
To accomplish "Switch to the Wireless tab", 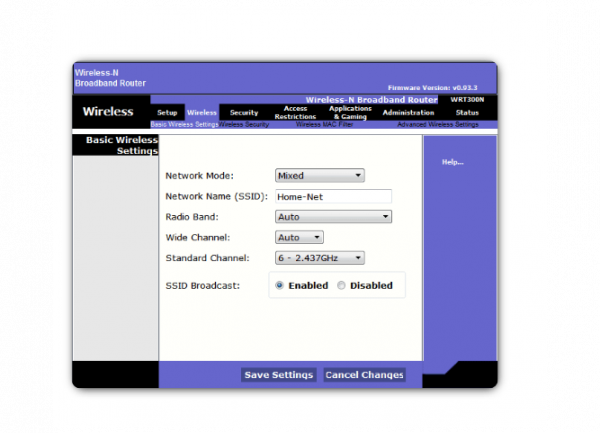I will (x=201, y=113).
